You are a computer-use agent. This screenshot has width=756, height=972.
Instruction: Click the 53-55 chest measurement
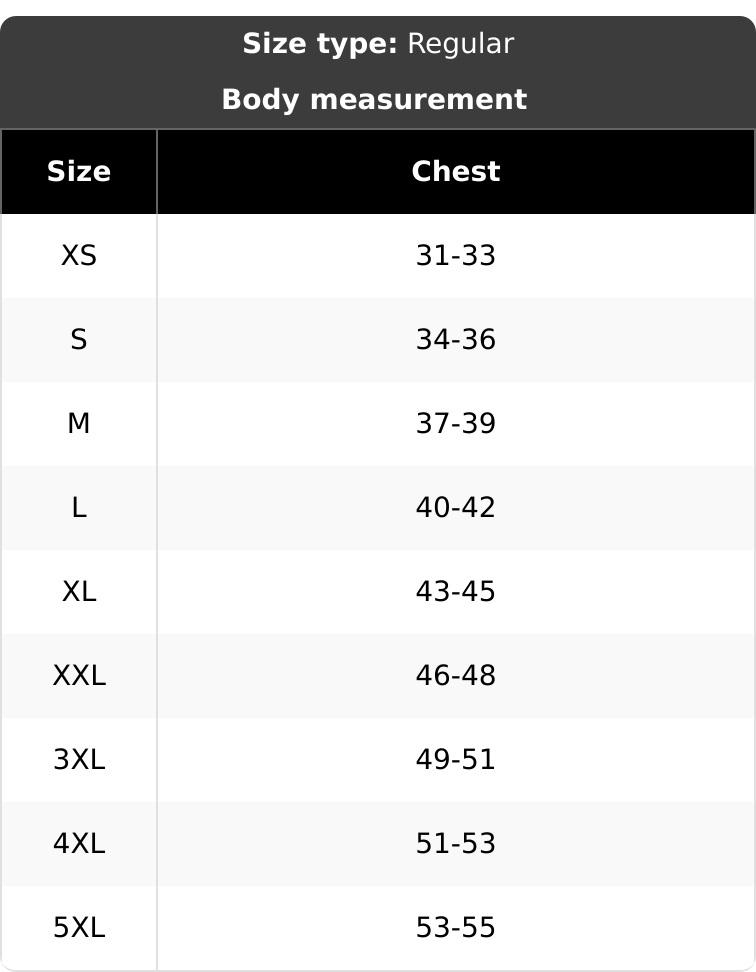pyautogui.click(x=455, y=928)
